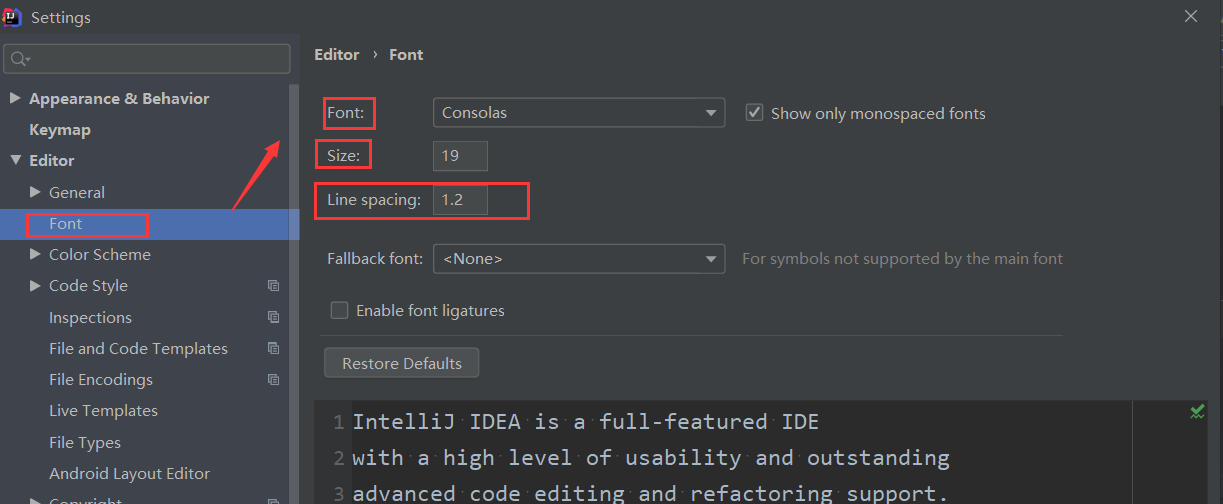Open File Types settings

(85, 442)
